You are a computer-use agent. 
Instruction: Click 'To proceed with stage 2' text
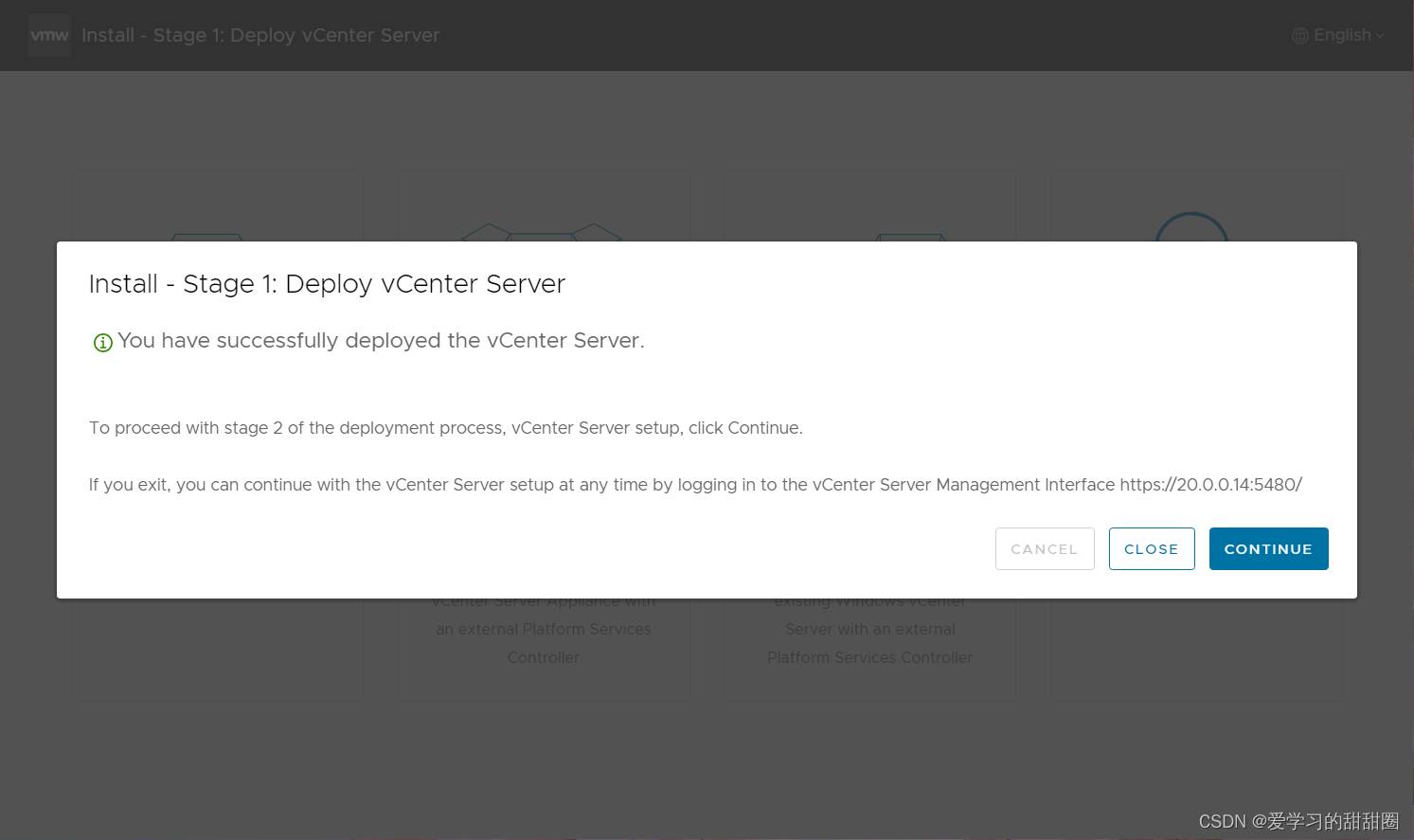point(446,427)
